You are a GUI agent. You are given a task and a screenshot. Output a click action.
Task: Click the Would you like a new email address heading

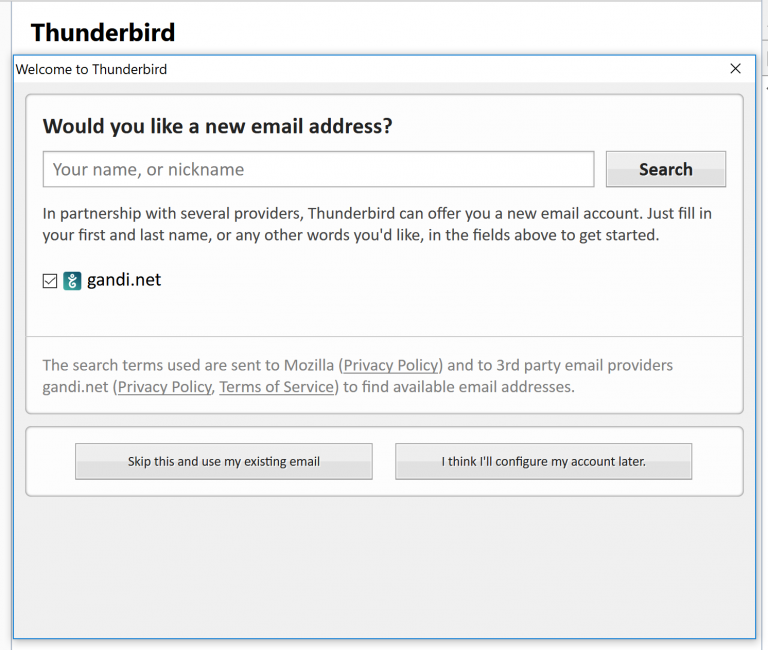coord(217,126)
